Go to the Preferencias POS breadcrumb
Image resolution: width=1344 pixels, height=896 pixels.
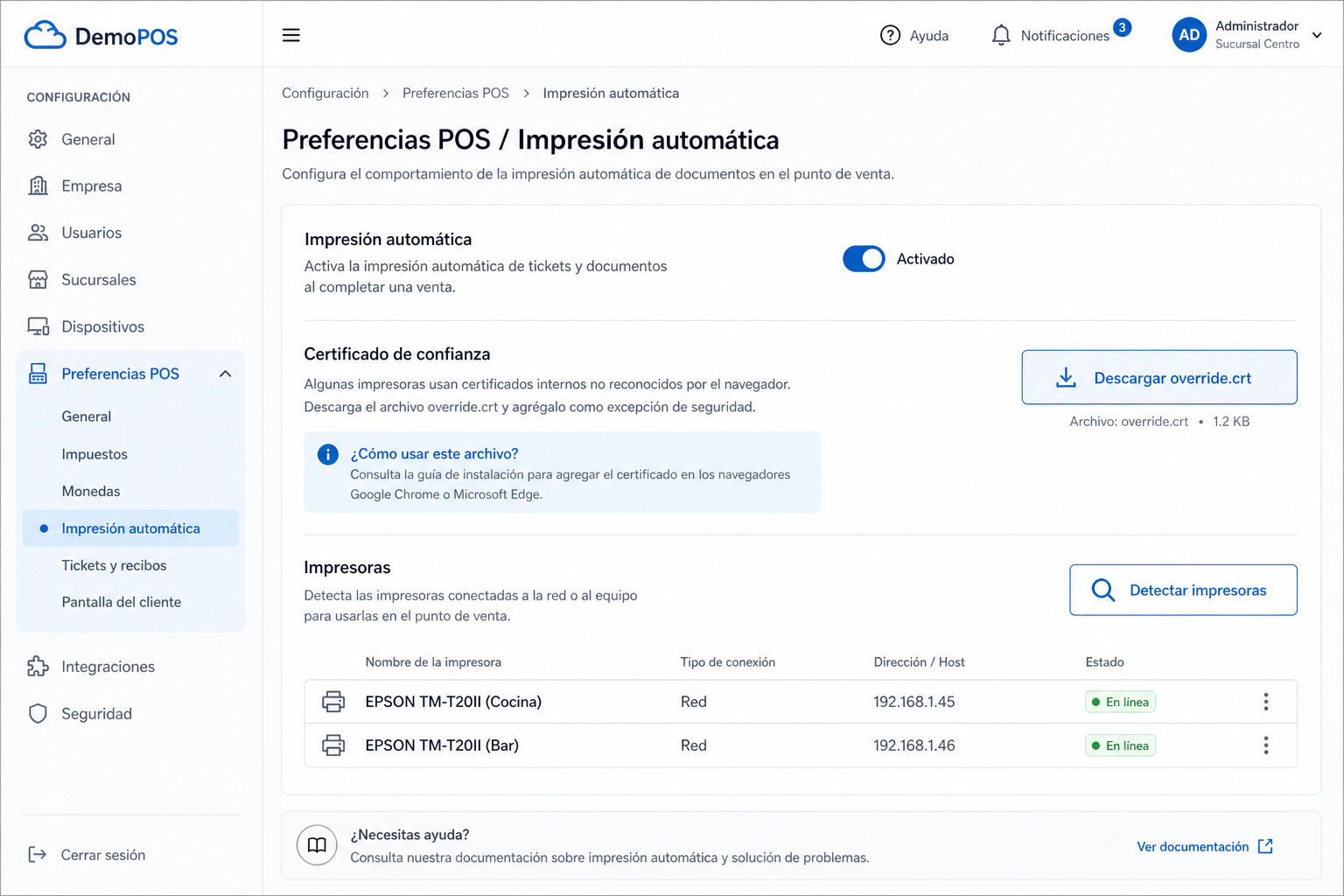(x=456, y=93)
